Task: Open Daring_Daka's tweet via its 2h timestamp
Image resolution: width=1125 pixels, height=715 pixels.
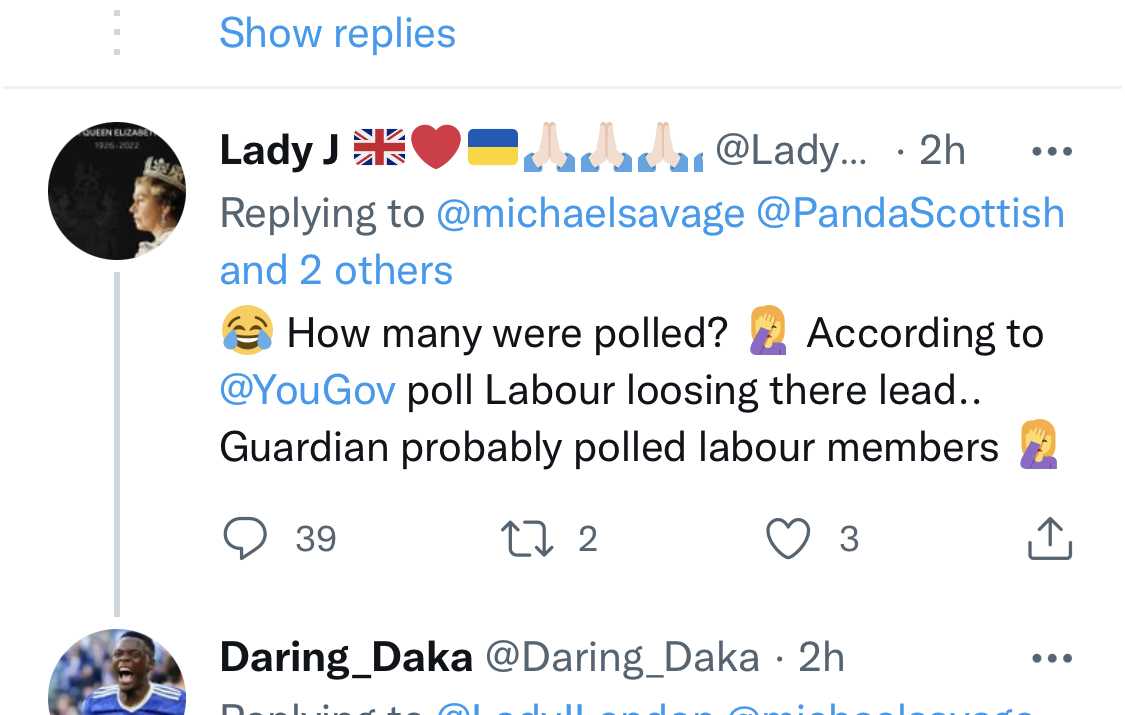Action: (821, 658)
